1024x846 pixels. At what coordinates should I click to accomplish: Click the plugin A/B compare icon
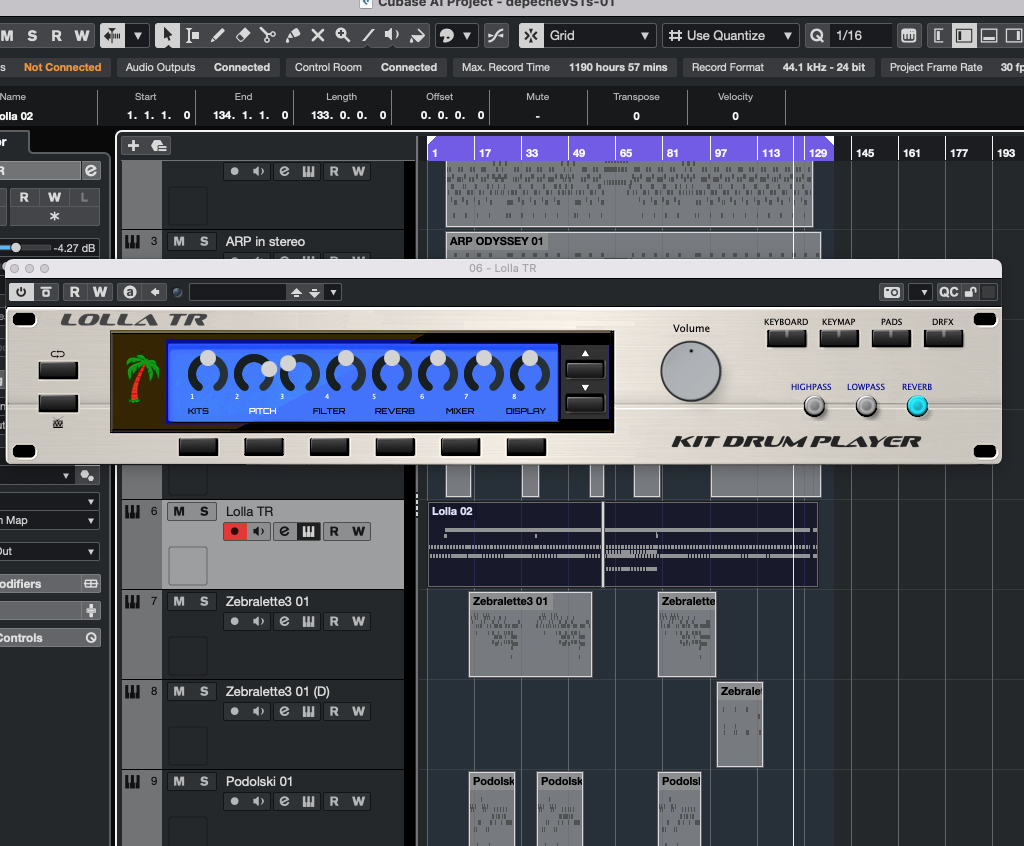click(x=130, y=292)
